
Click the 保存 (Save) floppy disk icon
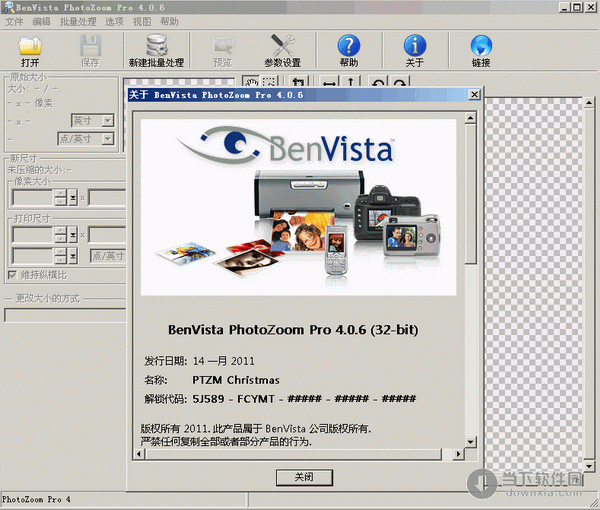[x=90, y=46]
